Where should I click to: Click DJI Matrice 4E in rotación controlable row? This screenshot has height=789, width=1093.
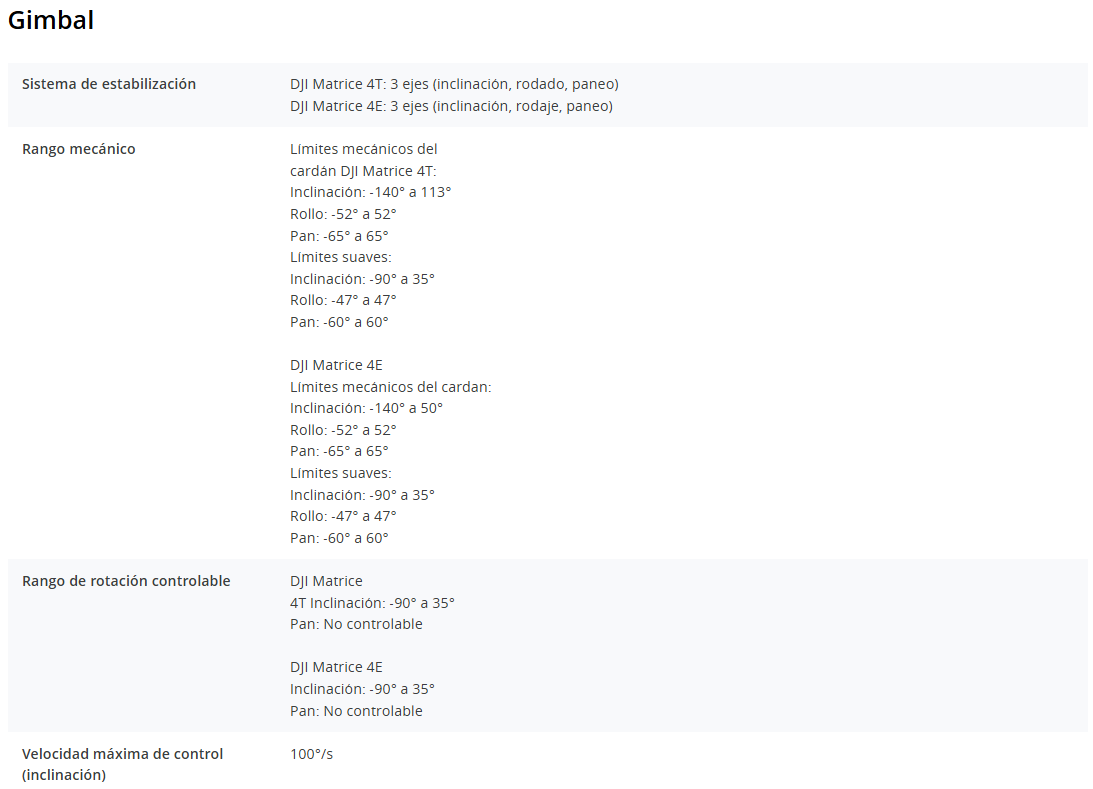(x=336, y=667)
